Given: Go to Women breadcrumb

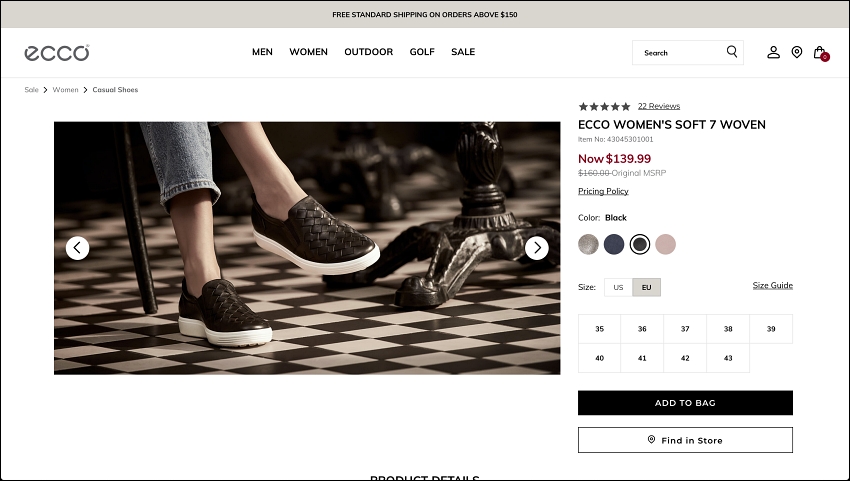Looking at the screenshot, I should (66, 90).
